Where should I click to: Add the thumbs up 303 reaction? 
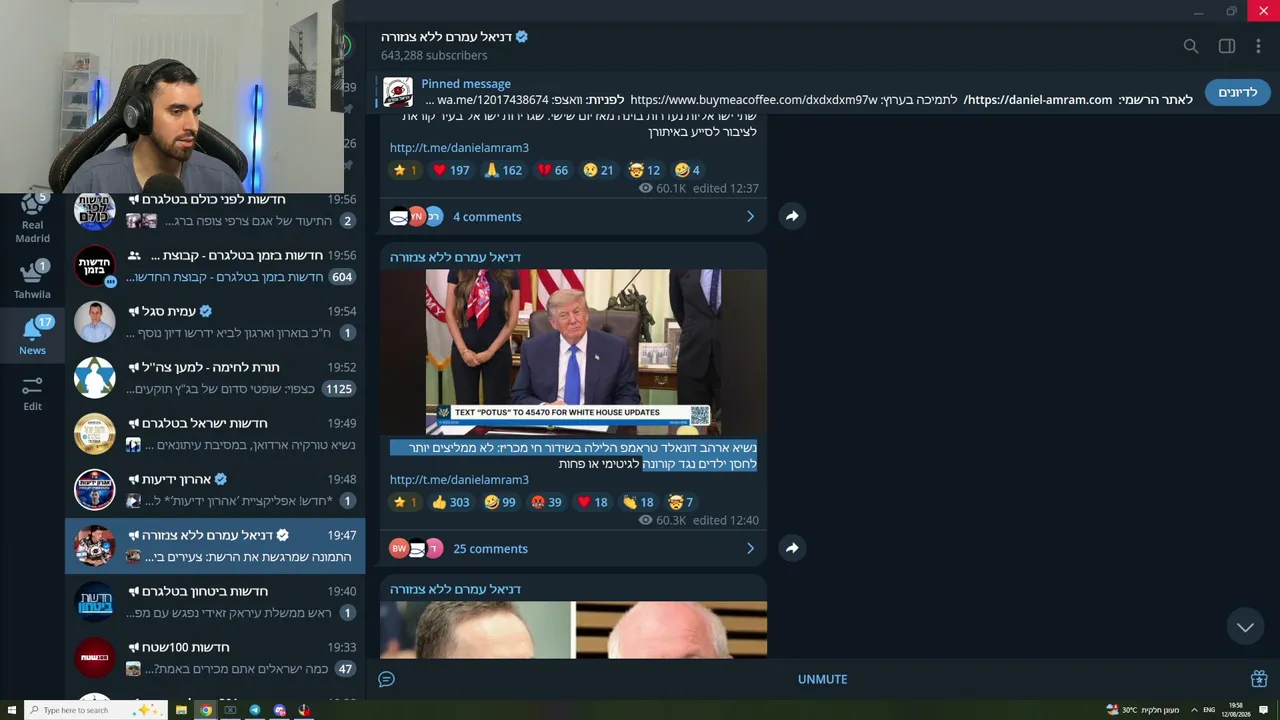[450, 502]
